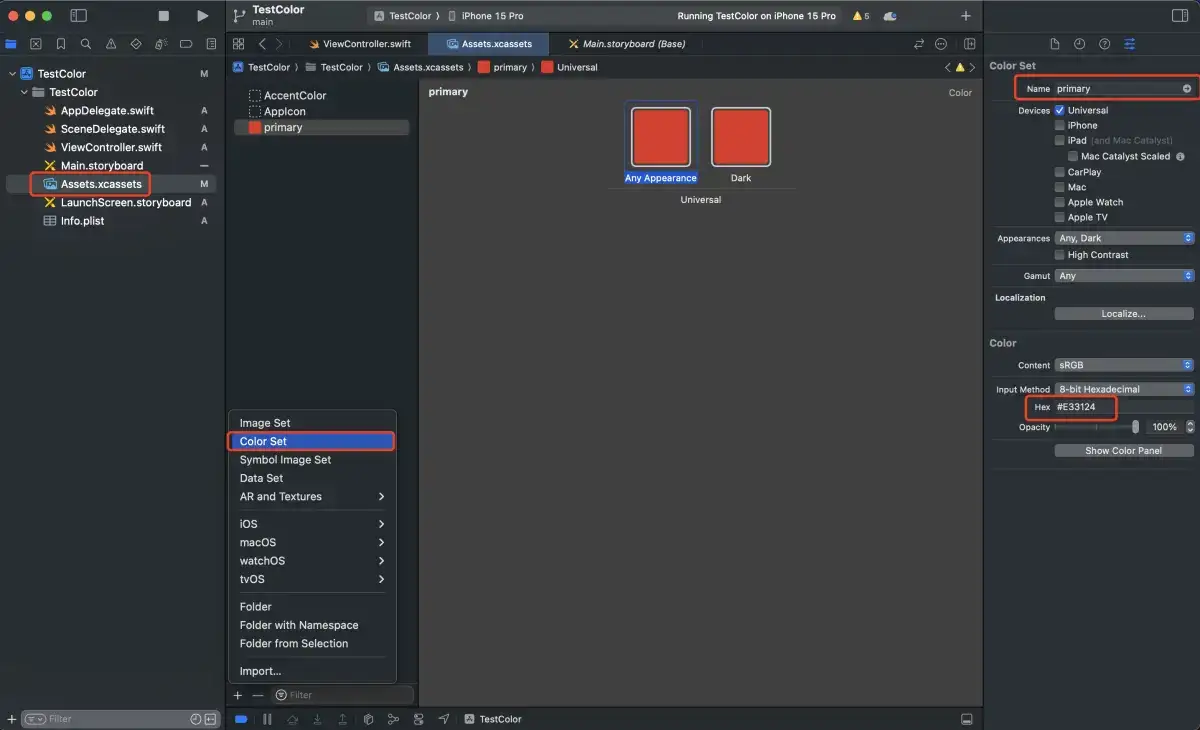Select the Attributes inspector sliders icon
Image resolution: width=1200 pixels, height=730 pixels.
[x=1130, y=44]
